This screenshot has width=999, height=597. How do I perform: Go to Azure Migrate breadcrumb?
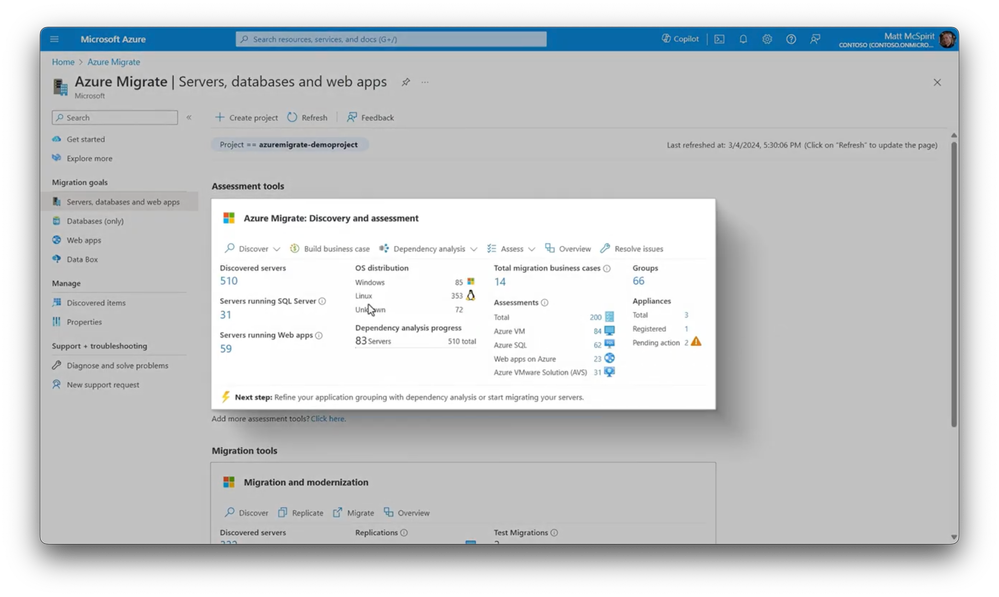pyautogui.click(x=113, y=62)
